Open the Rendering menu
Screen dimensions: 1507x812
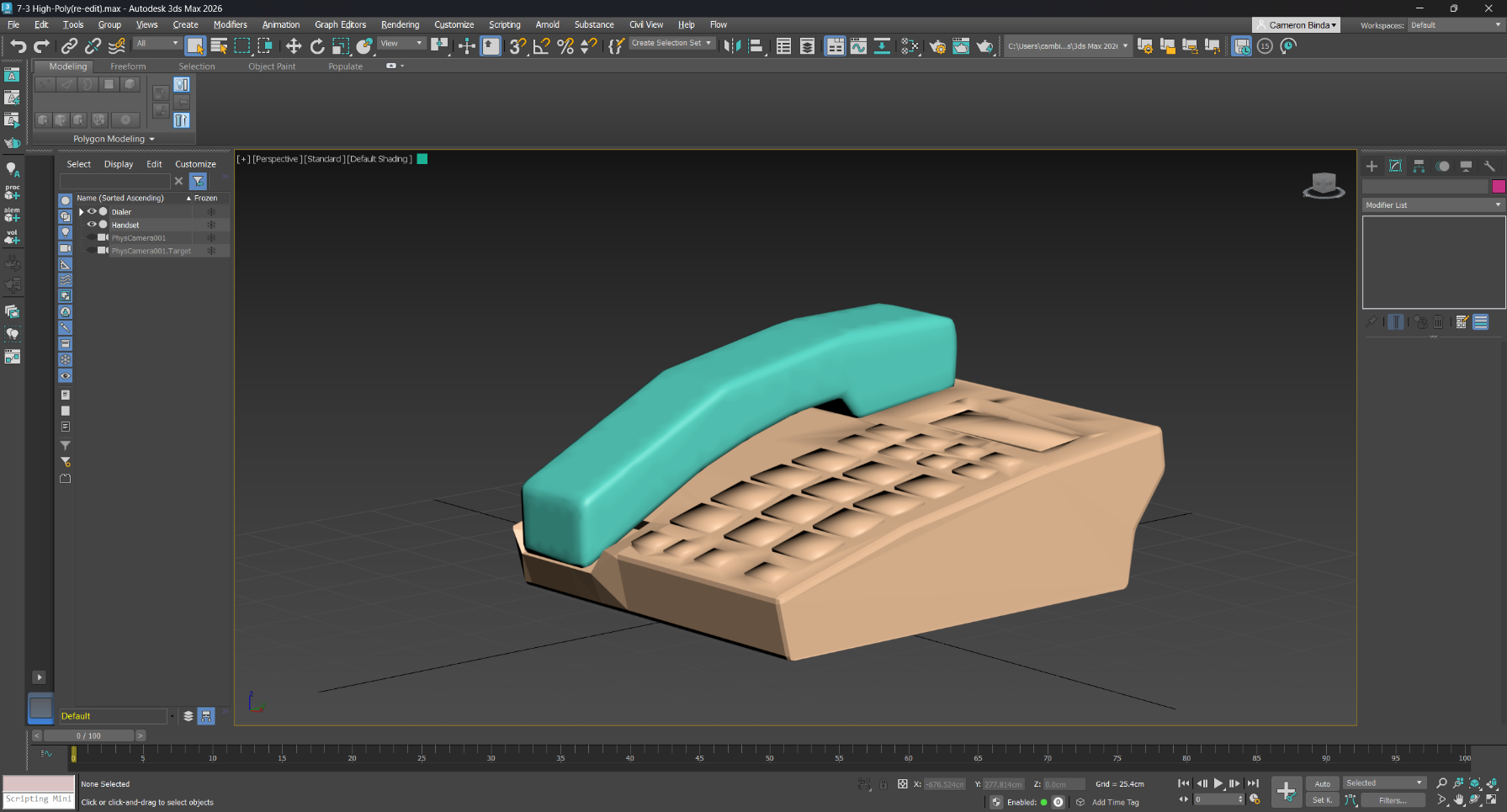point(400,24)
